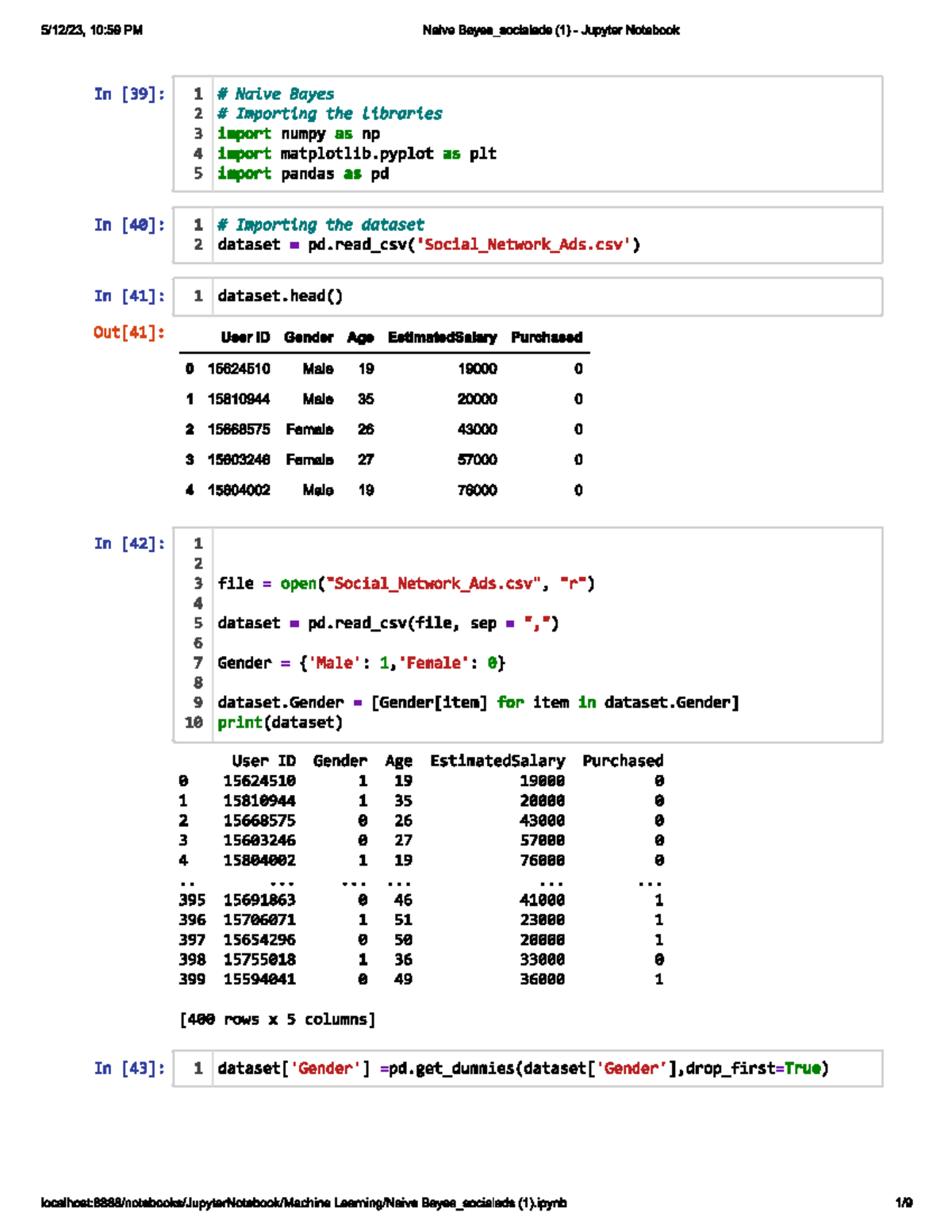The height and width of the screenshot is (1232, 952).
Task: Click the Gender dictionary line in cell 42
Action: click(361, 662)
